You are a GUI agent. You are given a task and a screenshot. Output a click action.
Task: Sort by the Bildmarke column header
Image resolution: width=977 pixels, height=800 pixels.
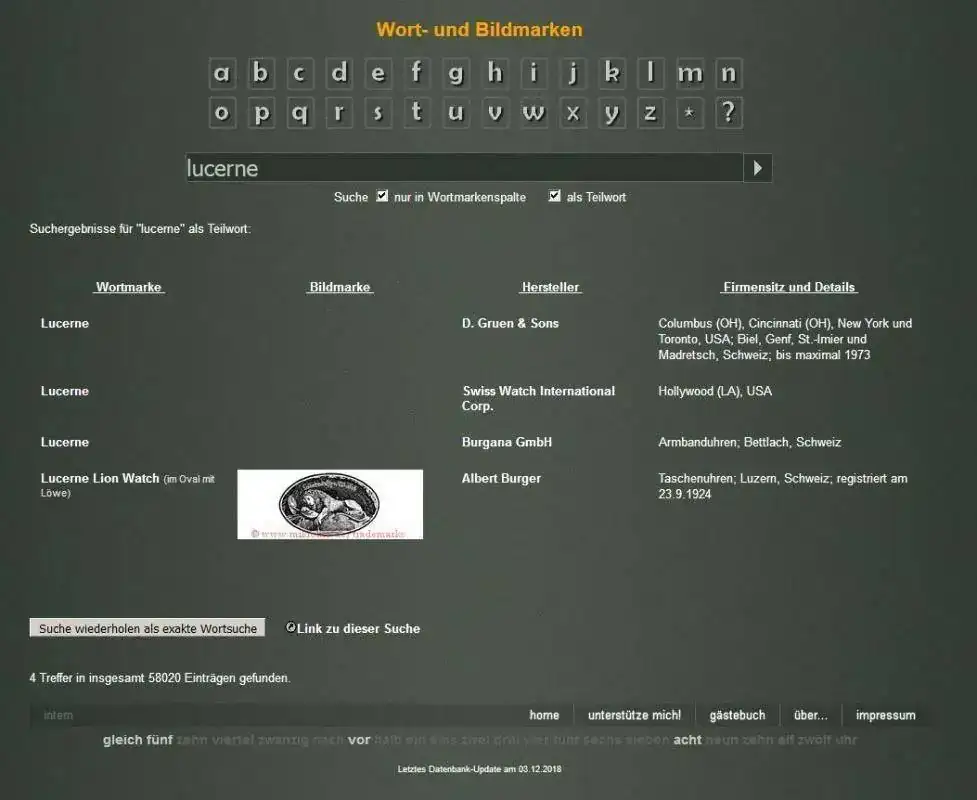click(340, 287)
